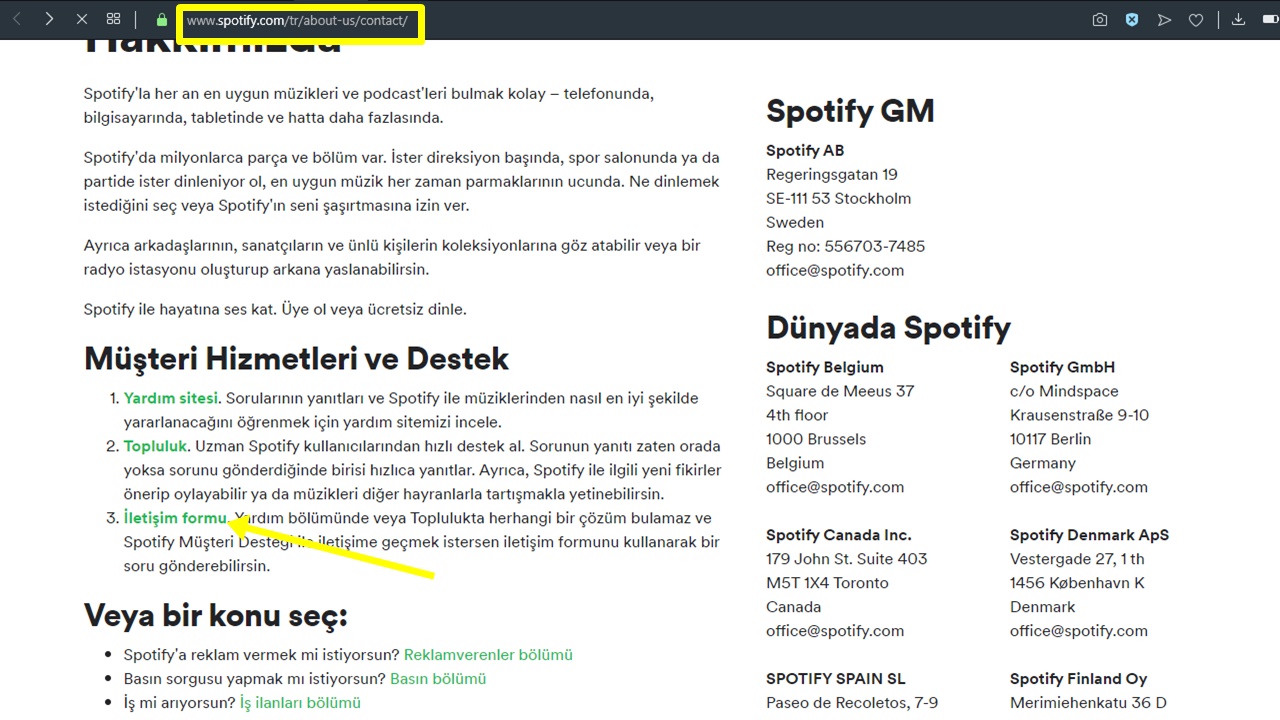
Task: Navigate back using the back arrow
Action: click(x=16, y=18)
